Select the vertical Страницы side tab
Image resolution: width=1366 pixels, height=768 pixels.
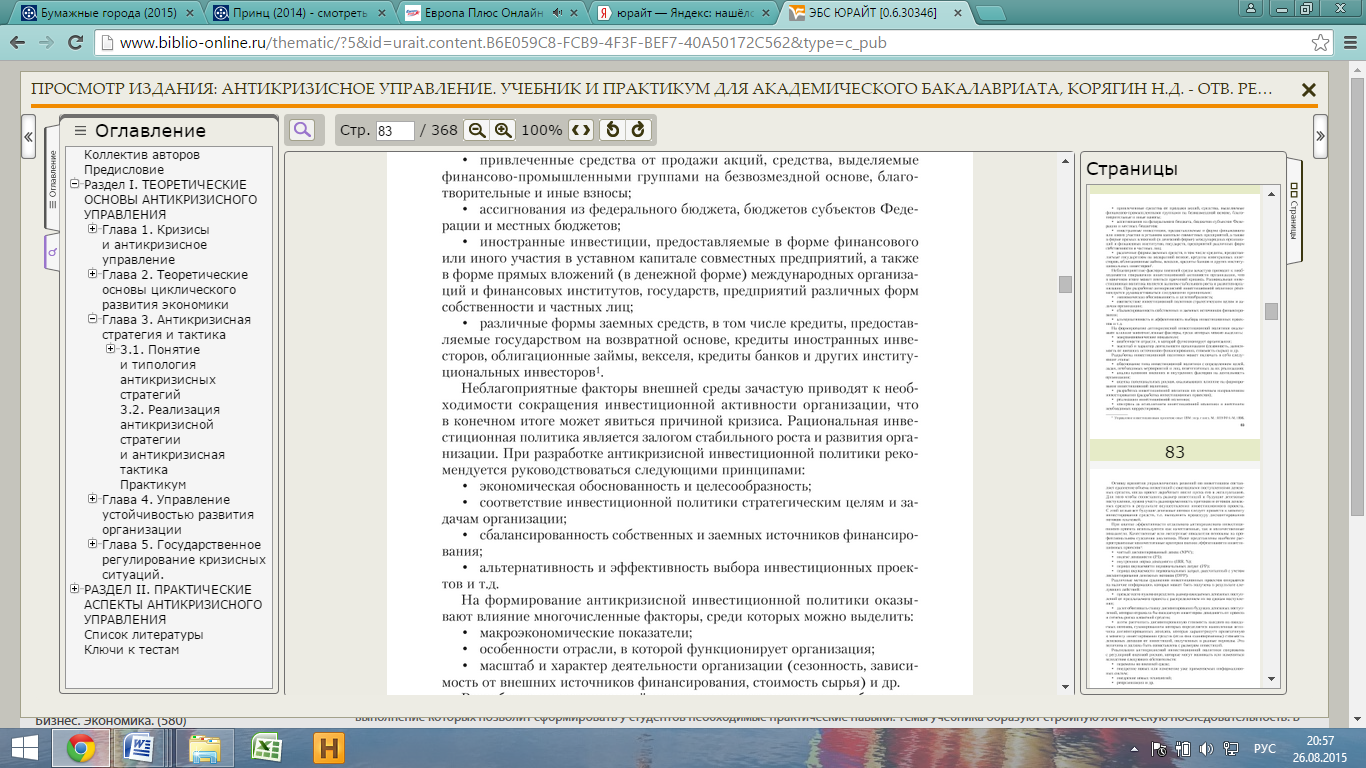point(1295,209)
